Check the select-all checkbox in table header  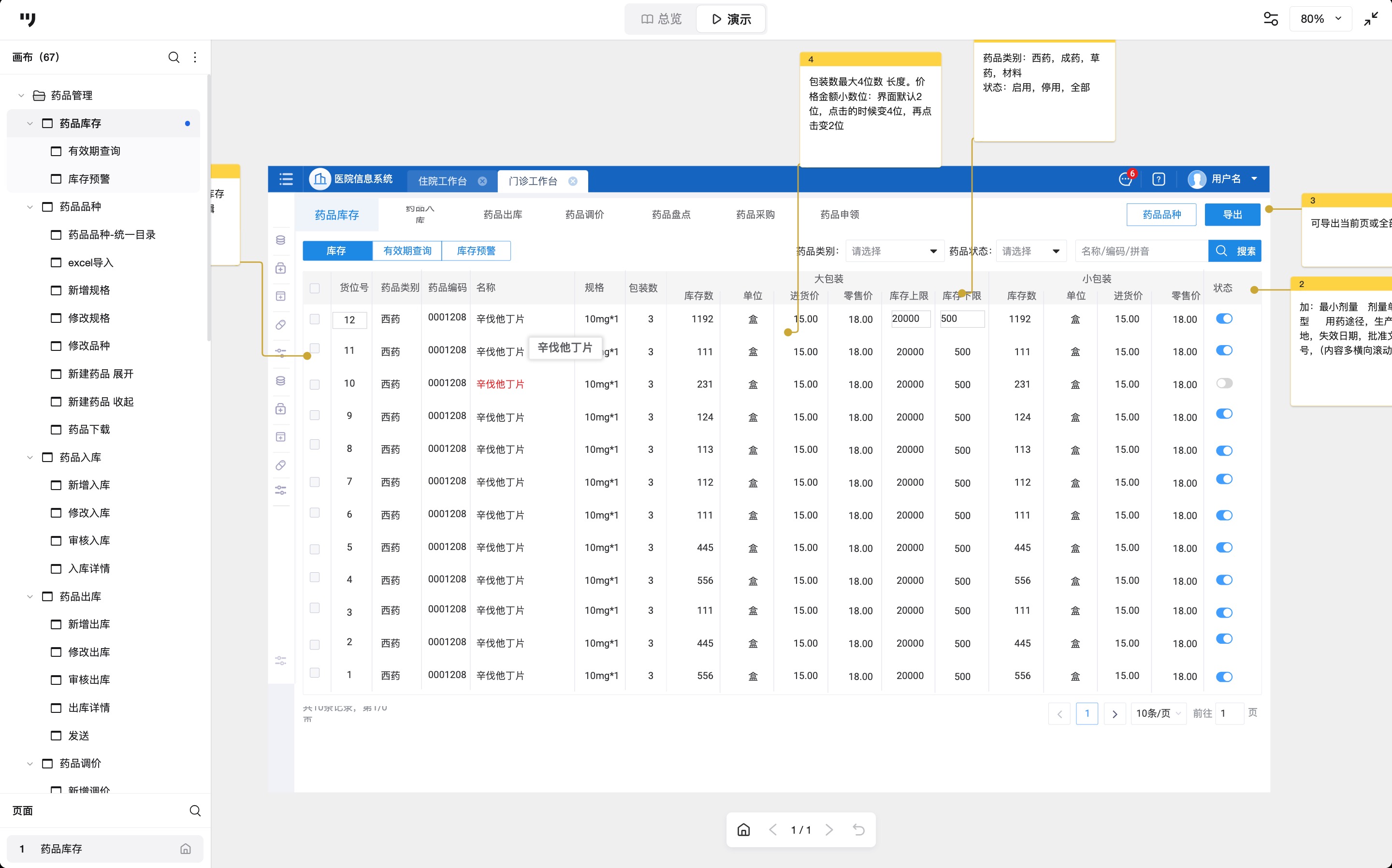click(x=315, y=288)
